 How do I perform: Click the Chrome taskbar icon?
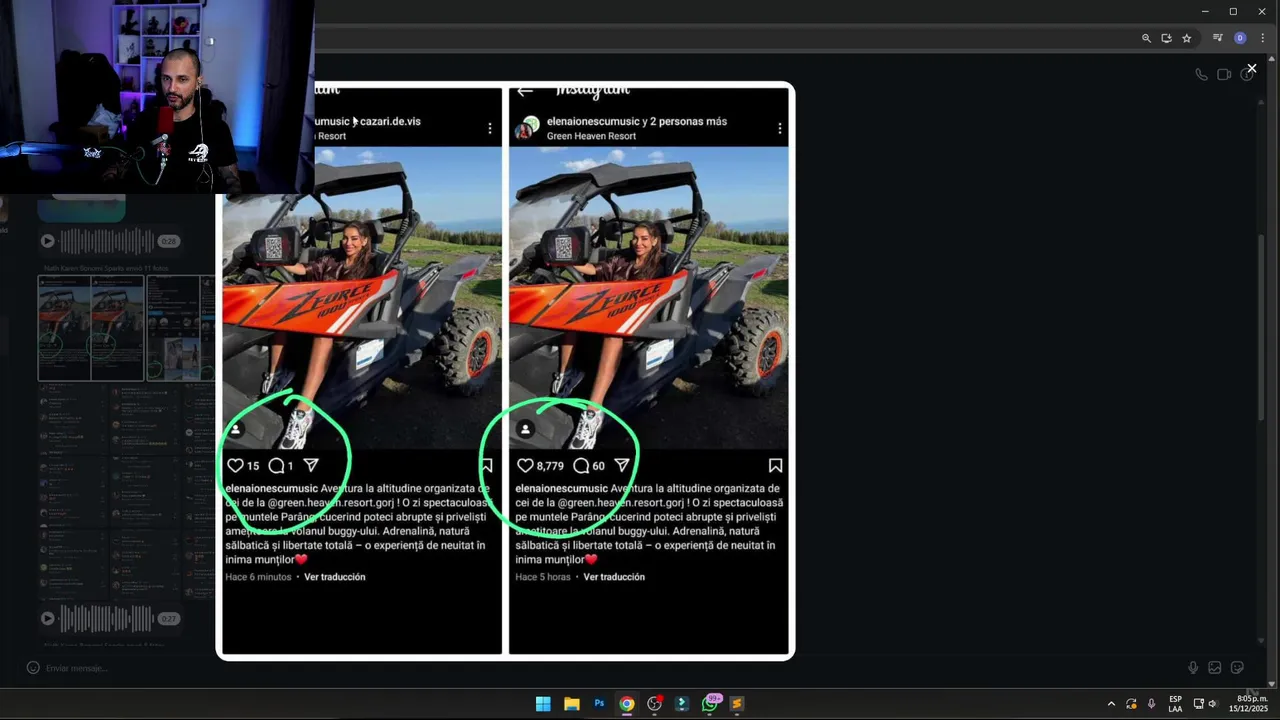pyautogui.click(x=626, y=704)
